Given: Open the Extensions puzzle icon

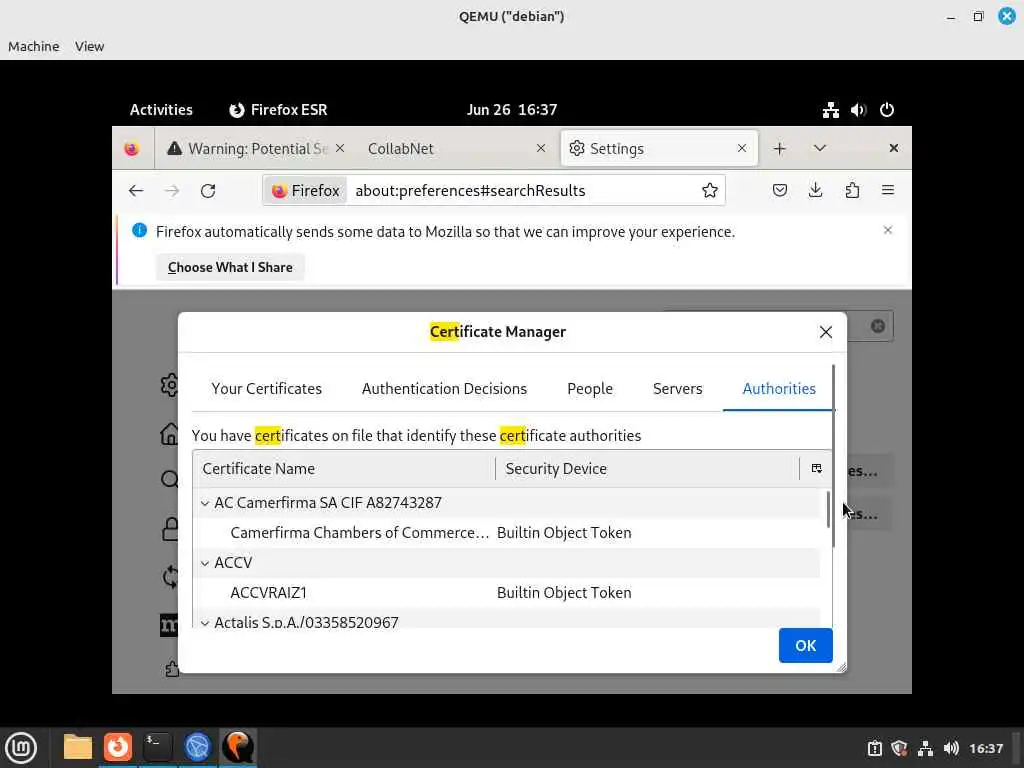Looking at the screenshot, I should click(852, 190).
